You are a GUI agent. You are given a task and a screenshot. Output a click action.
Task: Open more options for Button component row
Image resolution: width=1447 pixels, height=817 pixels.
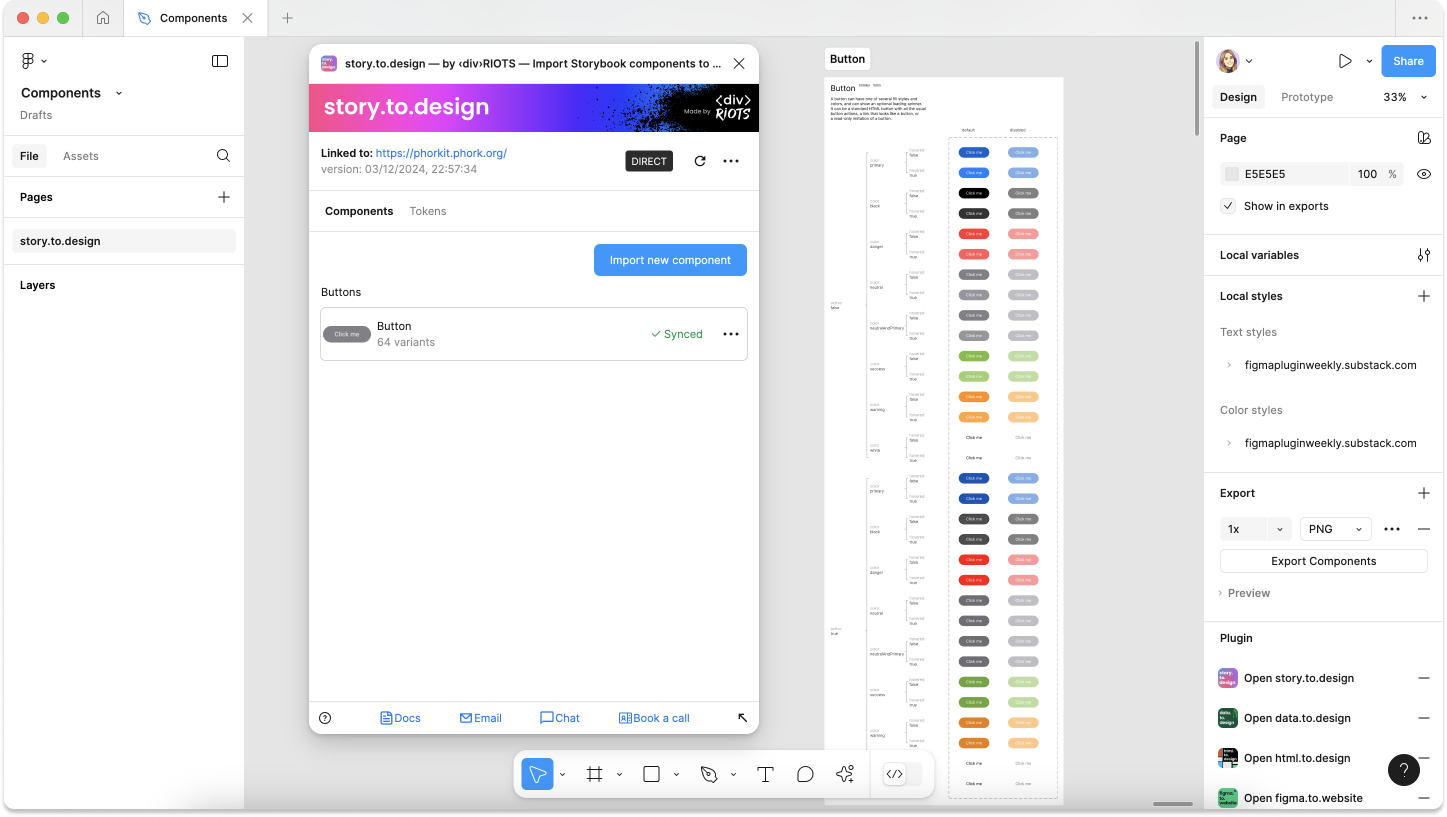click(x=731, y=334)
